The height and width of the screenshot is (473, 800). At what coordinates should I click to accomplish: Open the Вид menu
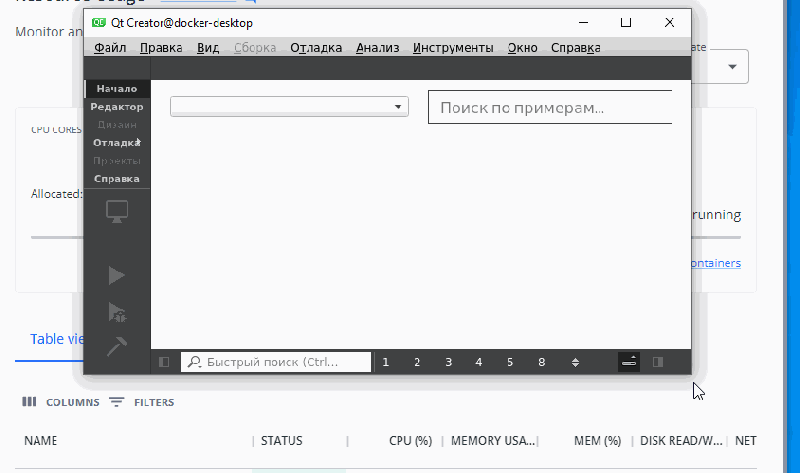coord(208,48)
